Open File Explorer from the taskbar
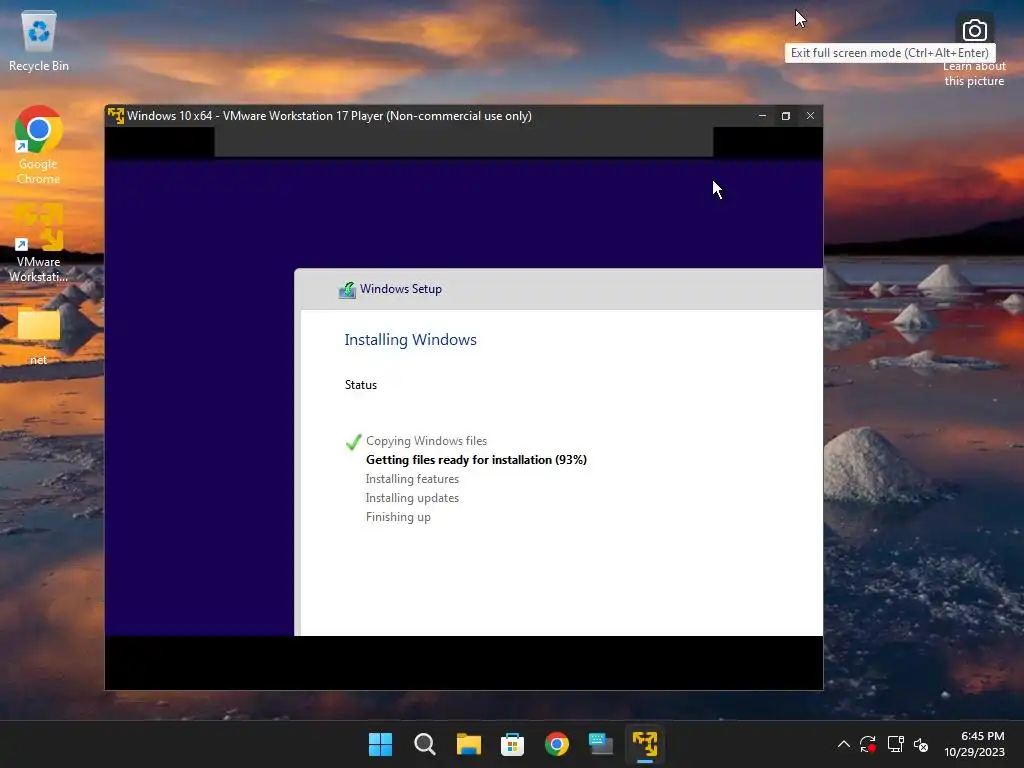Image resolution: width=1024 pixels, height=768 pixels. pyautogui.click(x=468, y=744)
